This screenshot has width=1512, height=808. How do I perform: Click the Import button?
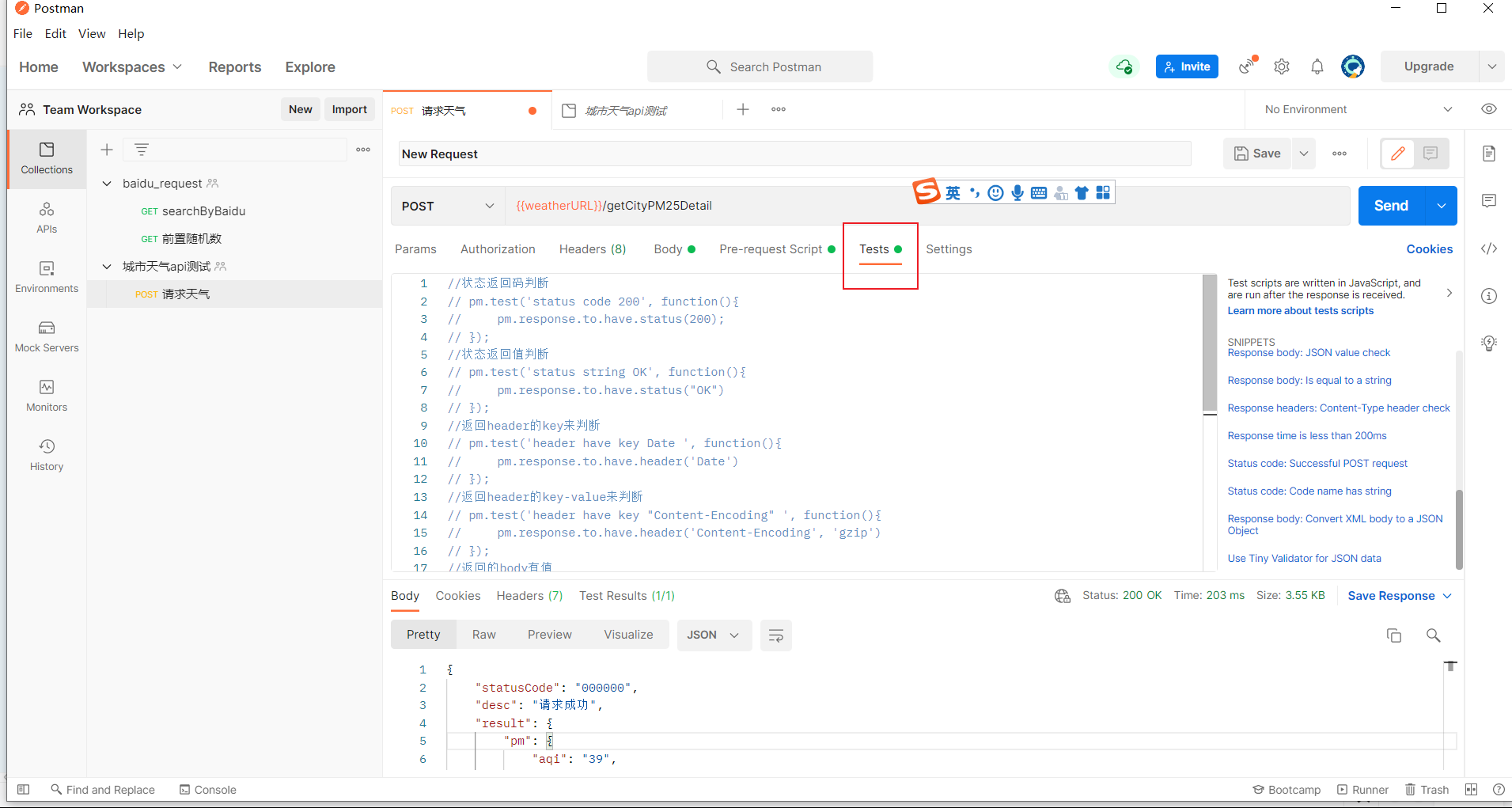[x=350, y=109]
